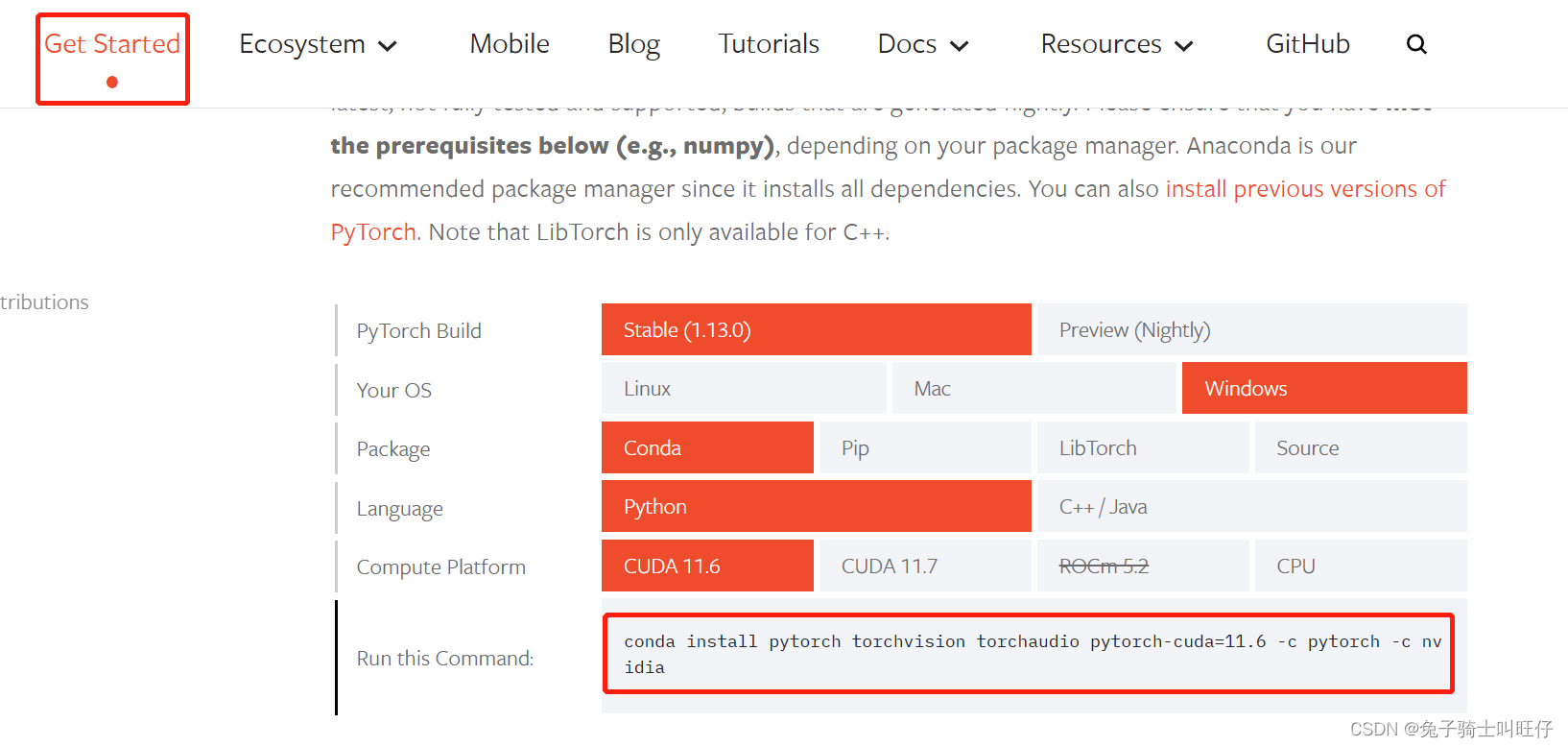The image size is (1568, 747).
Task: Select the LibTorch package option
Action: [1142, 448]
